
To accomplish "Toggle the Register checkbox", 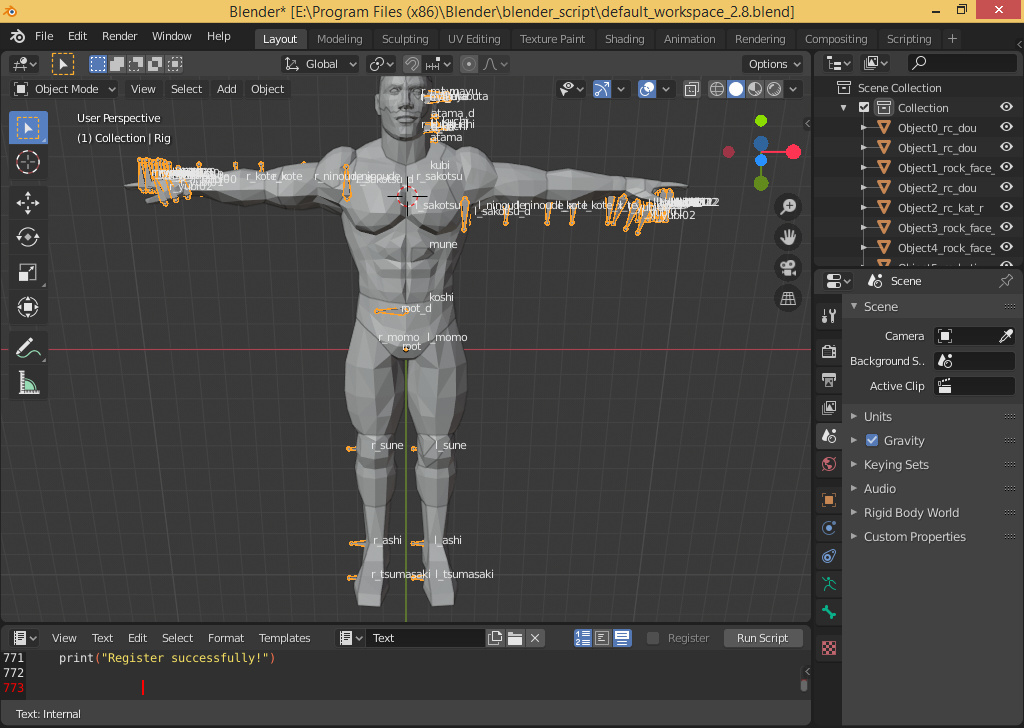I will (652, 638).
